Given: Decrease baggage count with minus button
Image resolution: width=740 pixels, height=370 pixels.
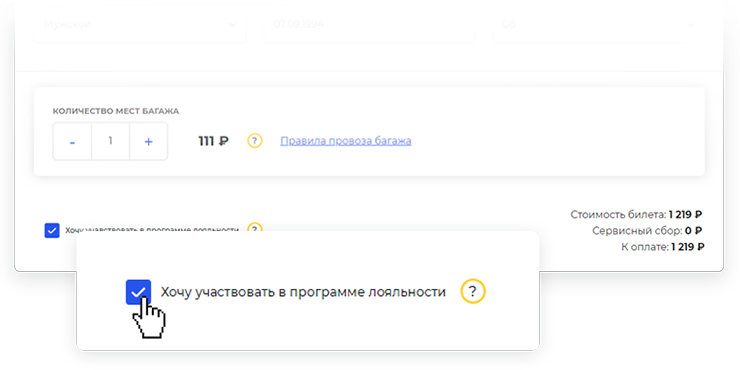Looking at the screenshot, I should [72, 142].
